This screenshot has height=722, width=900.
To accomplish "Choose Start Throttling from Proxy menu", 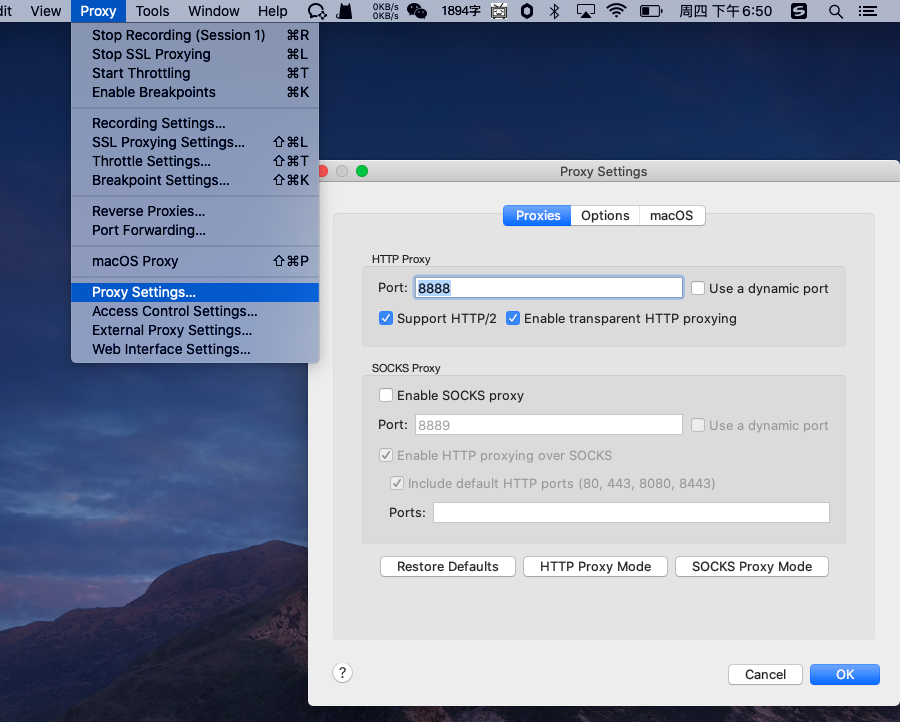I will [x=141, y=73].
